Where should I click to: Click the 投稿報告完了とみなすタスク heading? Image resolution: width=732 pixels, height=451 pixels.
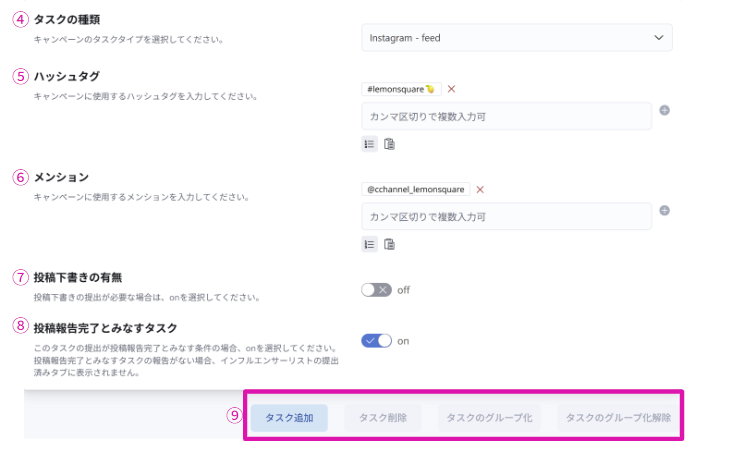click(x=105, y=327)
